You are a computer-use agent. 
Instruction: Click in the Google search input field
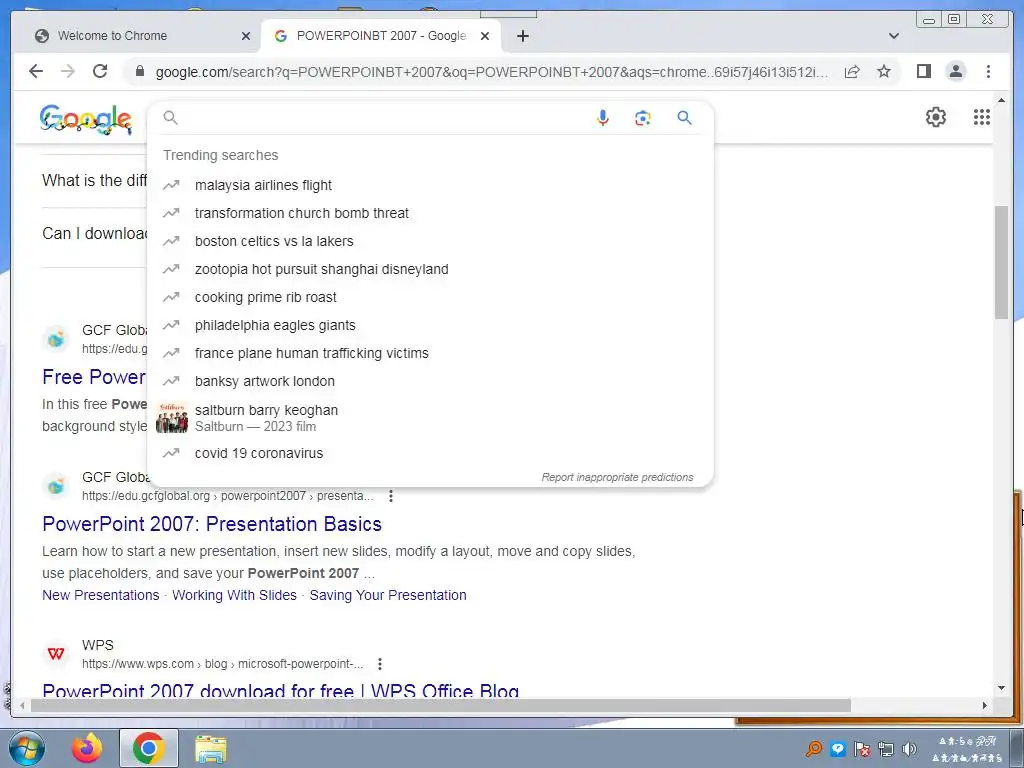tap(385, 118)
